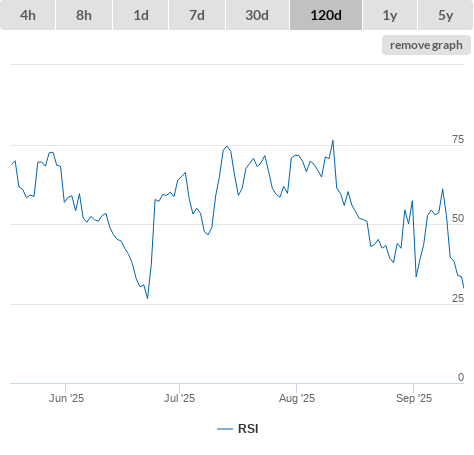Click the Sep '25 axis label

coord(414,398)
